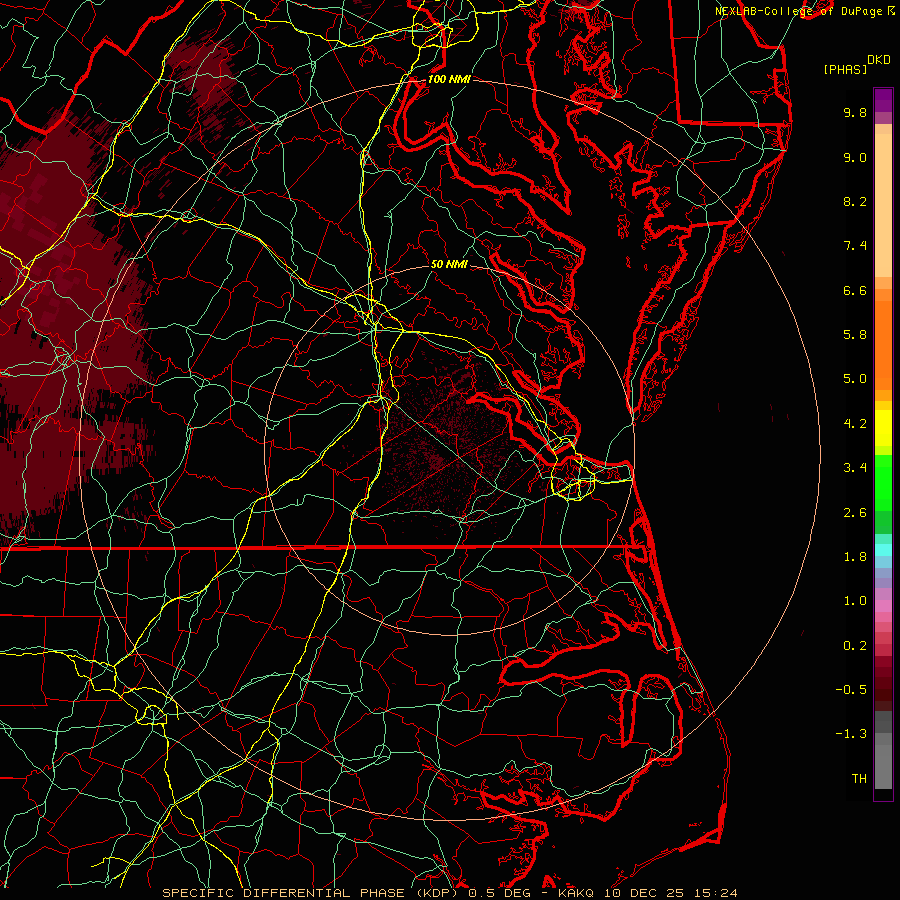Click the 5.8 legend value
This screenshot has width=900, height=900.
[x=855, y=335]
